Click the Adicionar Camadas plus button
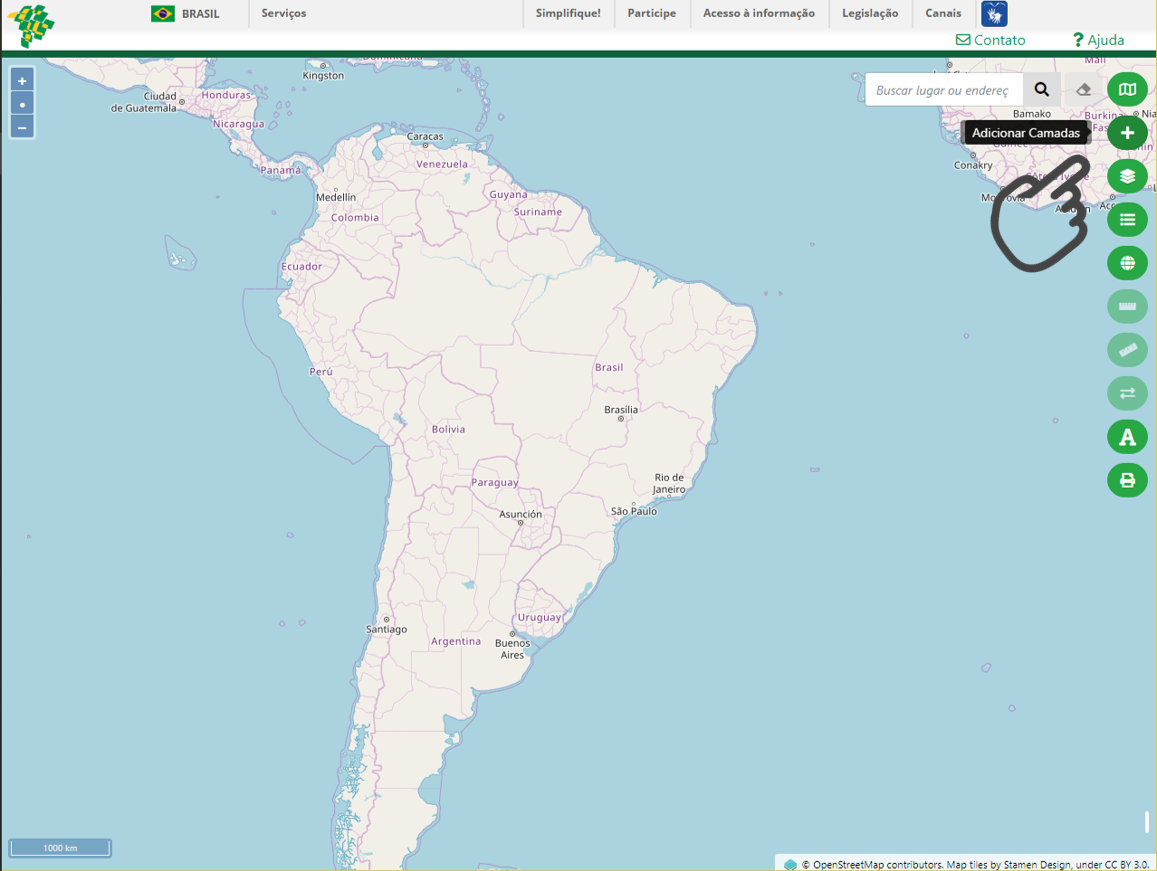1157x871 pixels. (x=1127, y=133)
